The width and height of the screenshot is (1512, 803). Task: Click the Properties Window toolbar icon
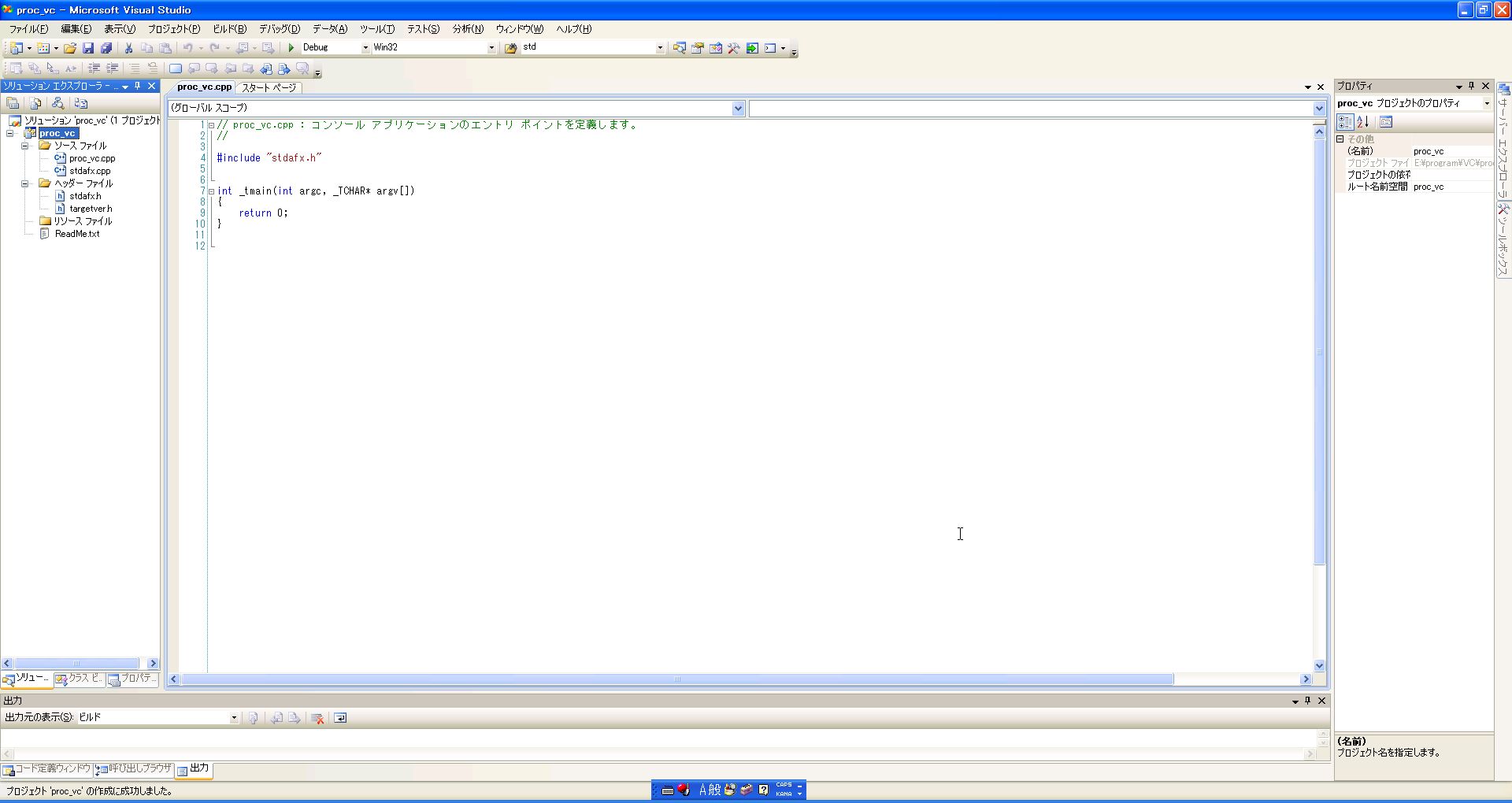(697, 48)
